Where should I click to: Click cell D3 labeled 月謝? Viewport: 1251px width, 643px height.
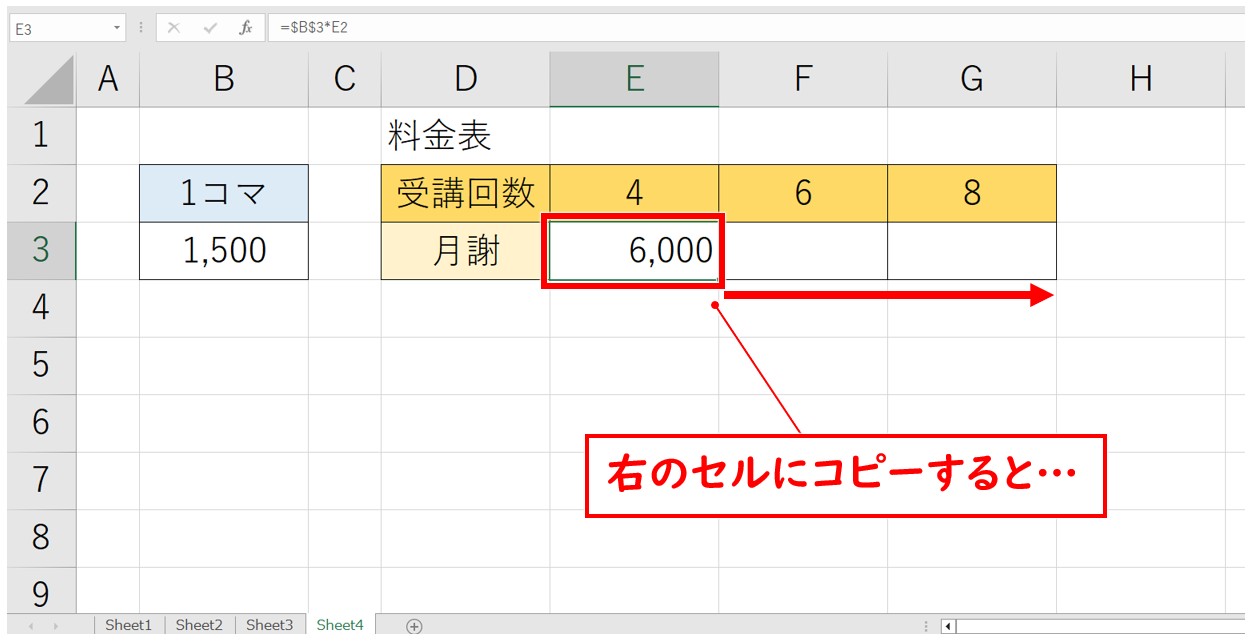coord(466,251)
